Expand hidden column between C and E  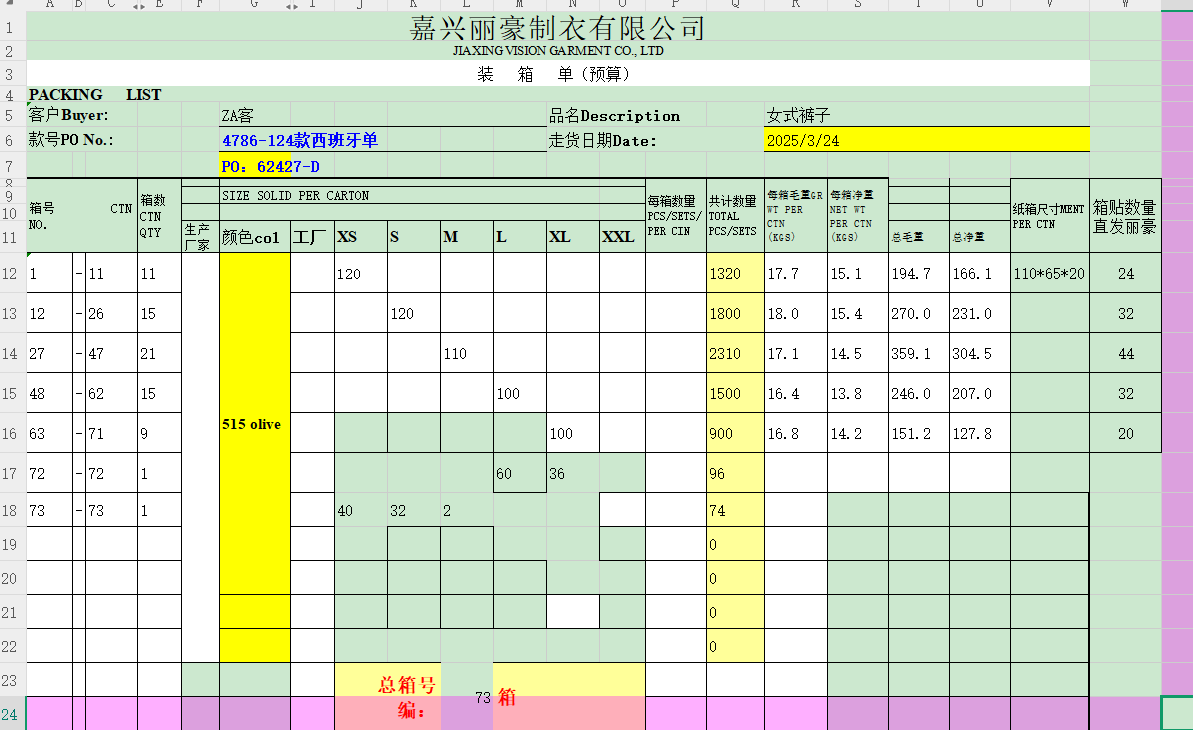pyautogui.click(x=138, y=6)
